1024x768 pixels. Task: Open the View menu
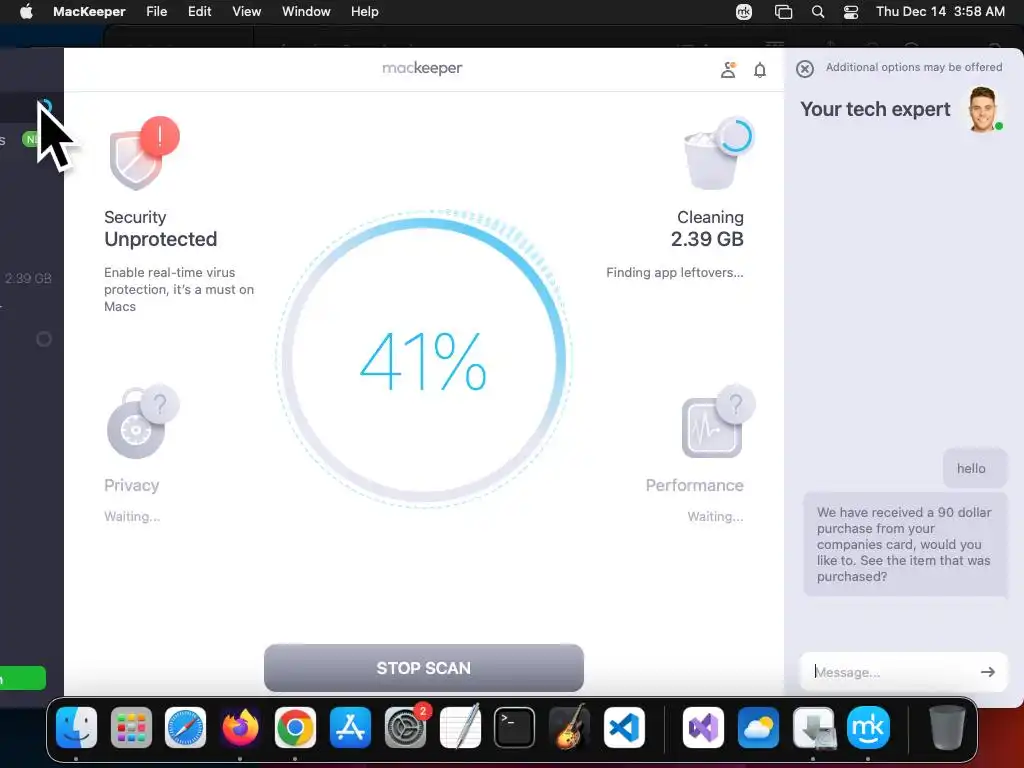[x=246, y=12]
